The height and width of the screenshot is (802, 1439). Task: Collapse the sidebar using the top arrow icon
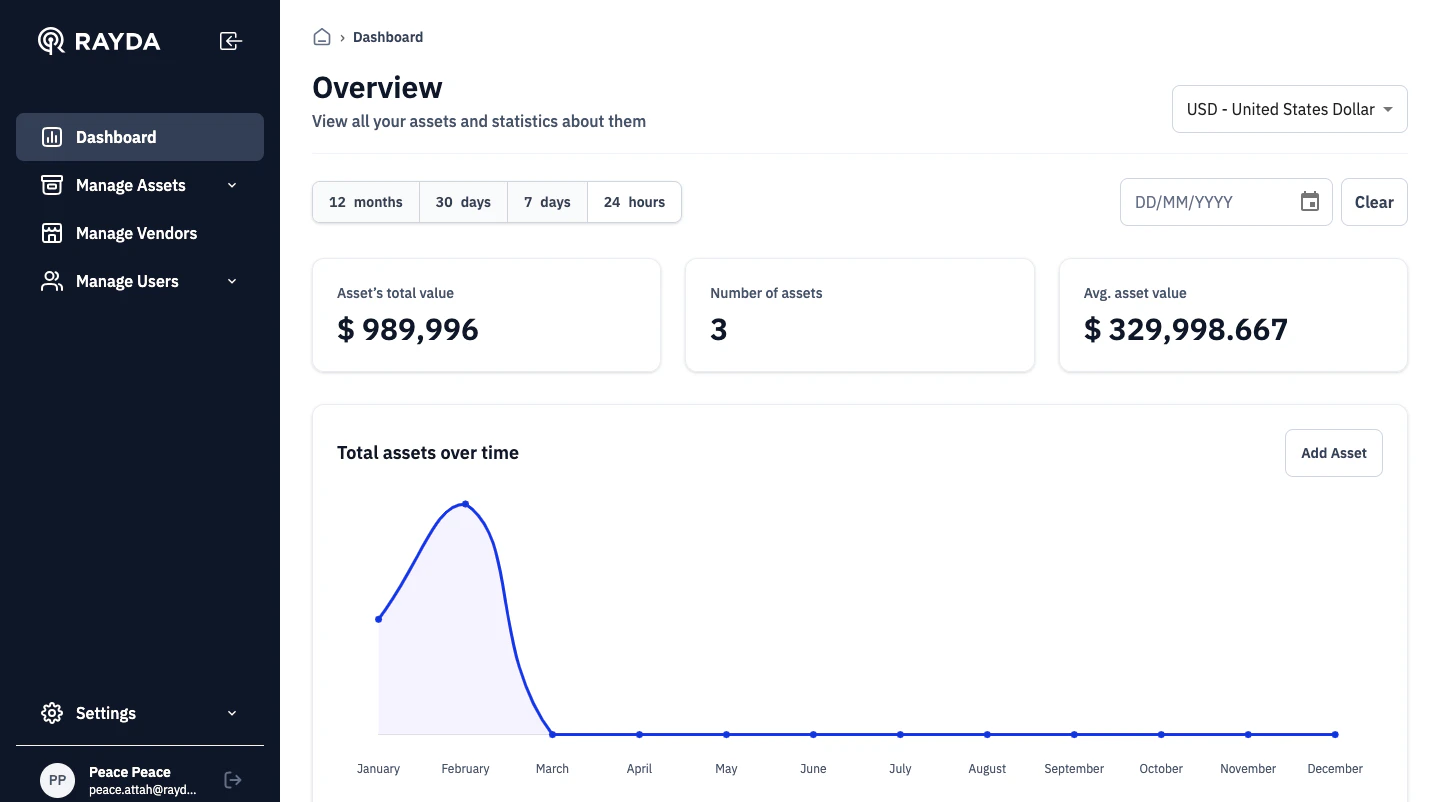pos(231,41)
